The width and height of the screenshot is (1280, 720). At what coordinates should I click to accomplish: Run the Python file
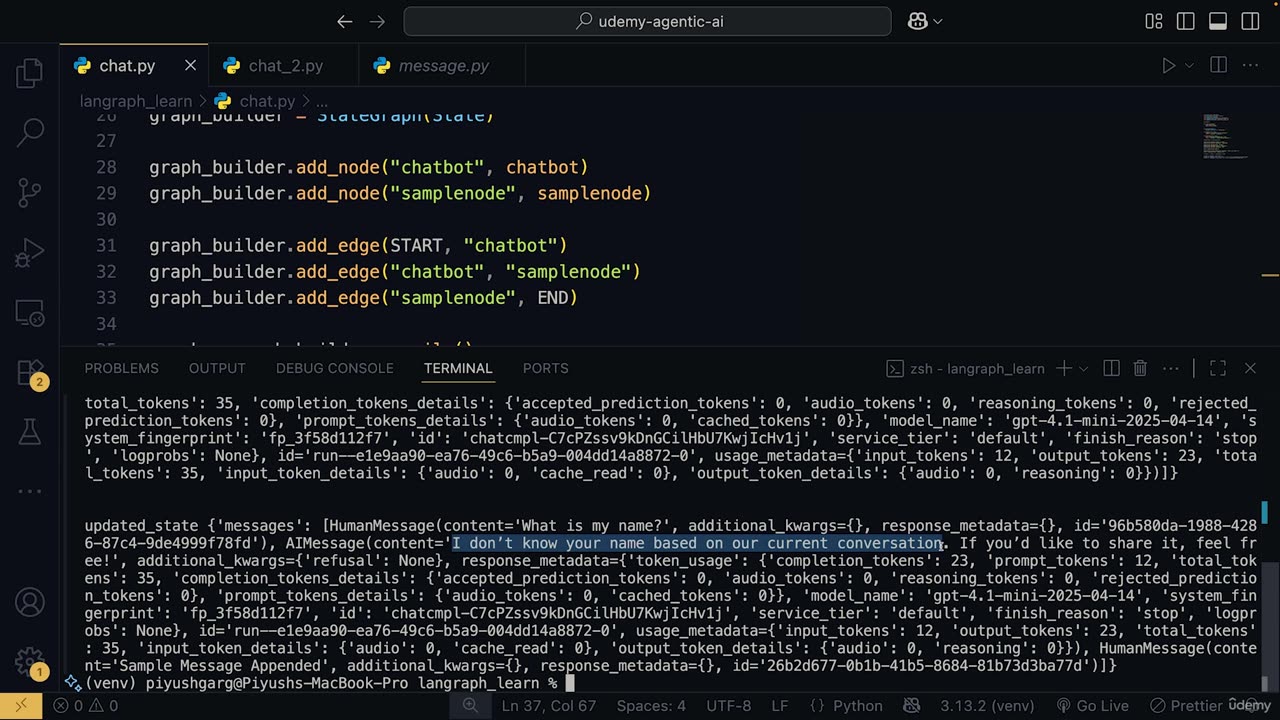click(1168, 66)
